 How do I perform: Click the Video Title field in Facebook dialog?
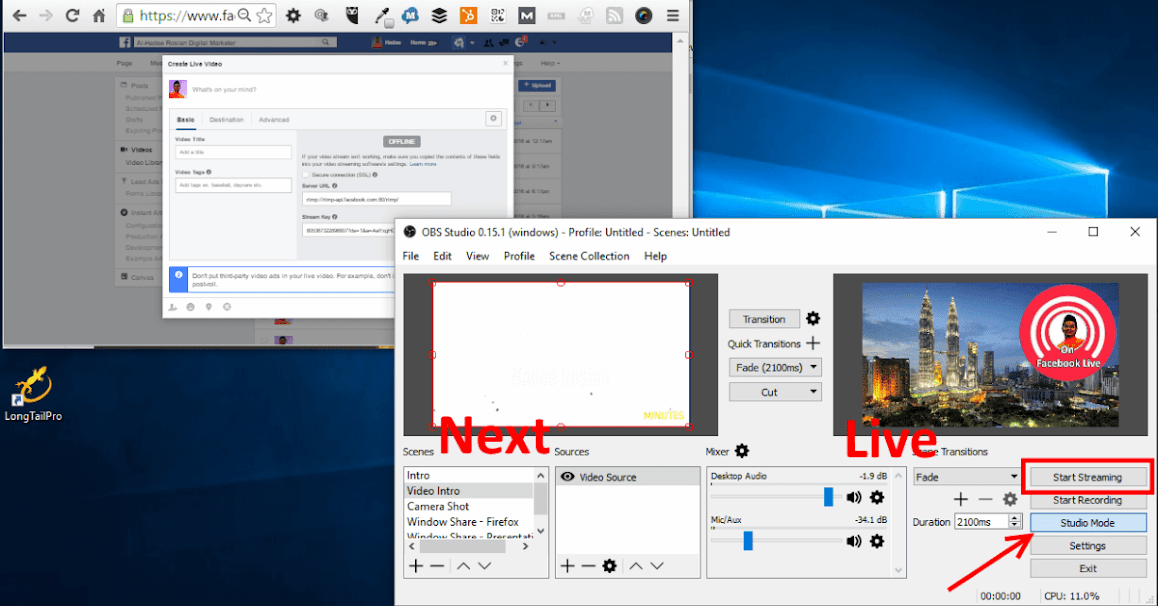click(x=233, y=152)
